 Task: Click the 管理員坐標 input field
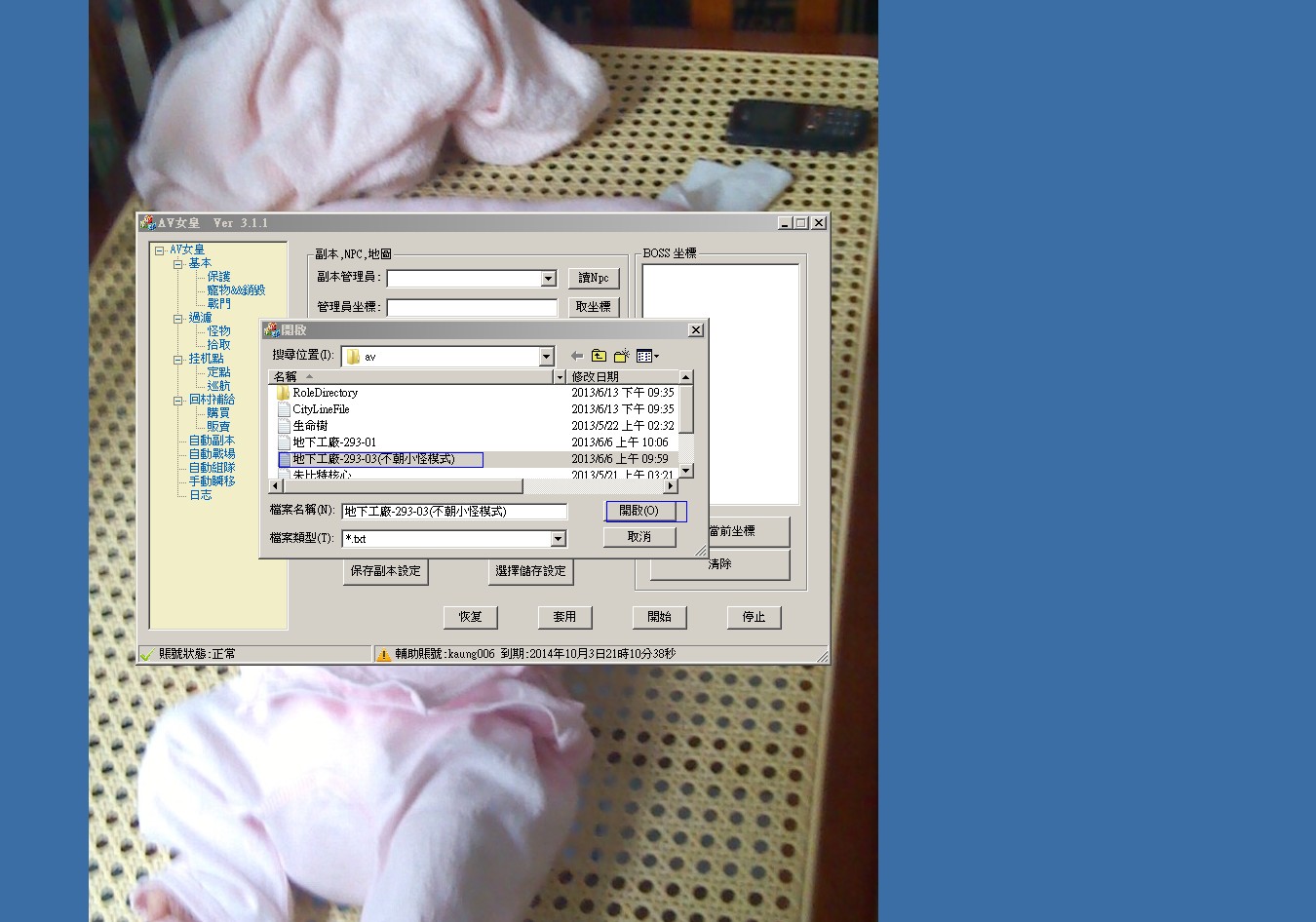[x=472, y=307]
